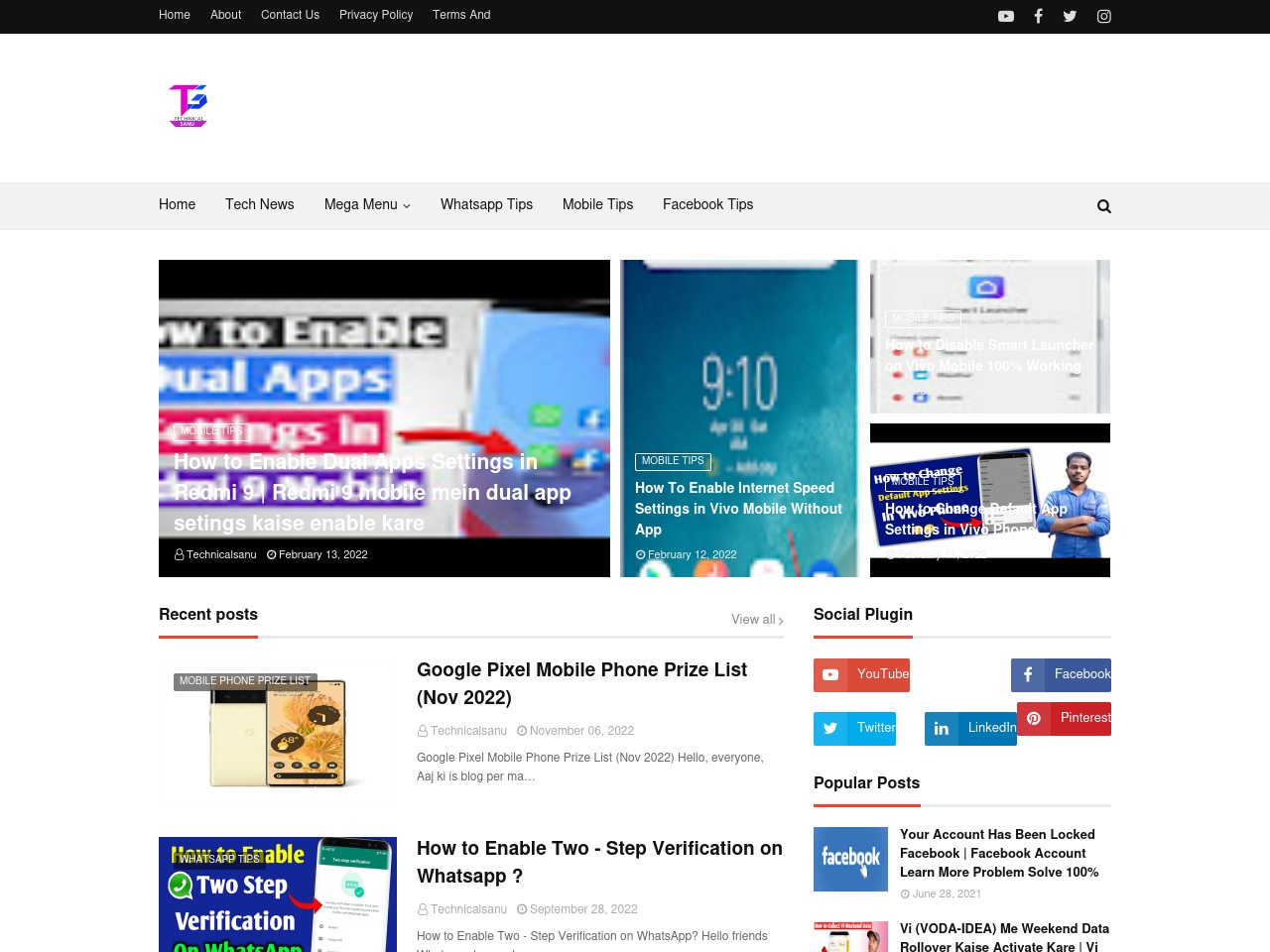Open the Contact Us link
This screenshot has width=1270, height=952.
tap(290, 15)
